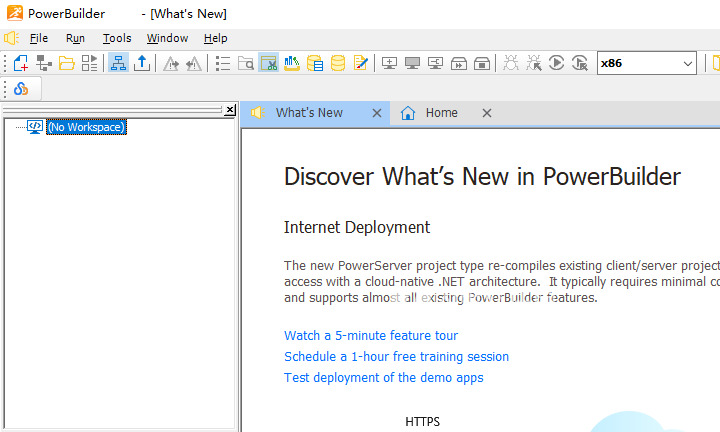
Task: Click the Select and Debug bug-arrow icon
Action: [534, 63]
